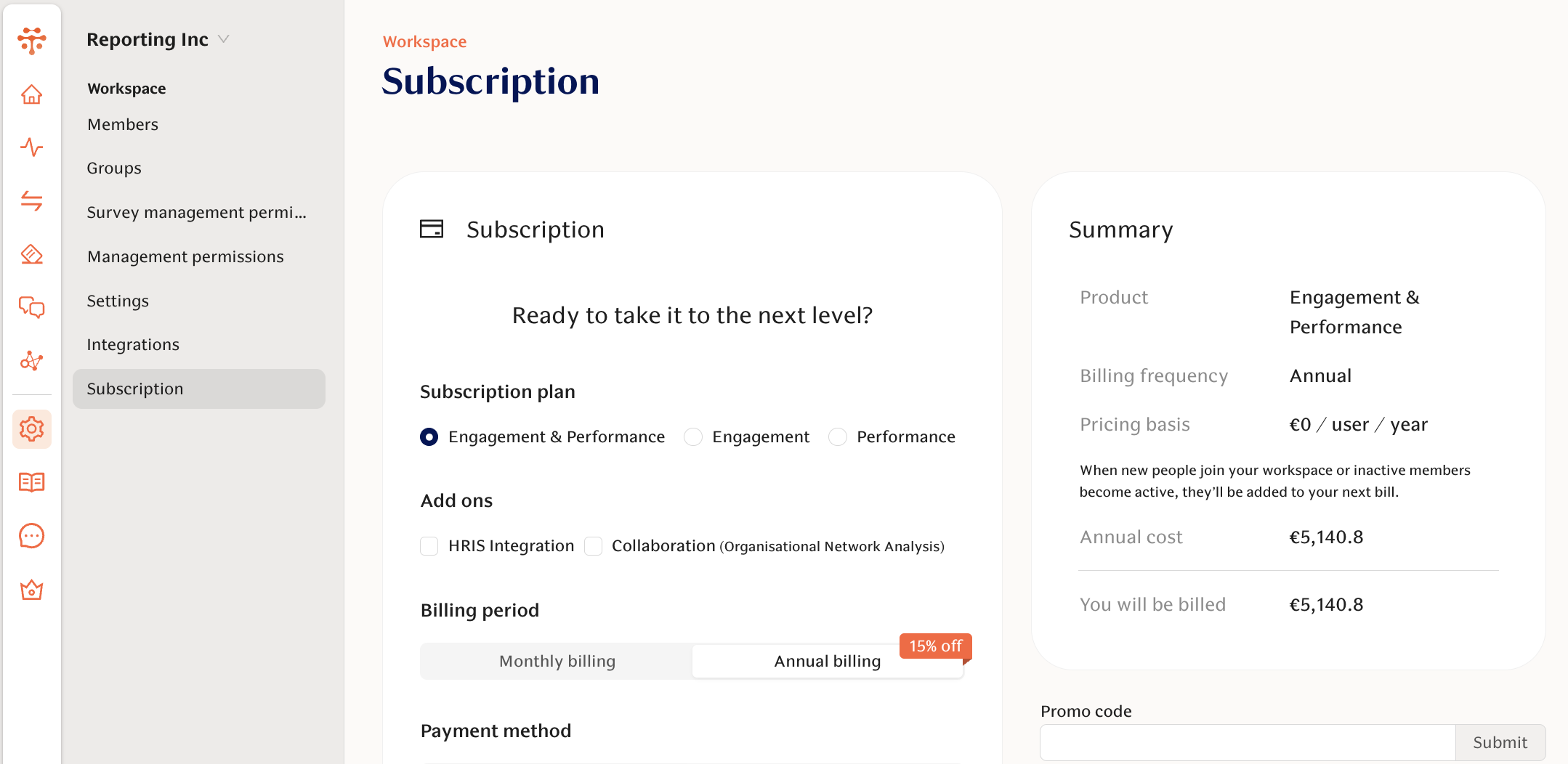Open the network analysis graph icon
The height and width of the screenshot is (764, 1568).
pyautogui.click(x=32, y=361)
